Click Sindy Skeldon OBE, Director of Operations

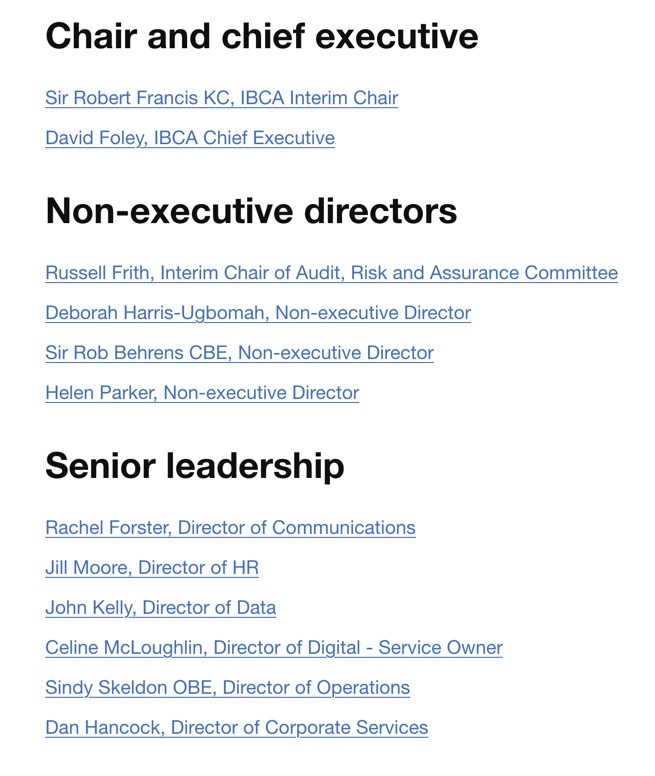coord(227,688)
